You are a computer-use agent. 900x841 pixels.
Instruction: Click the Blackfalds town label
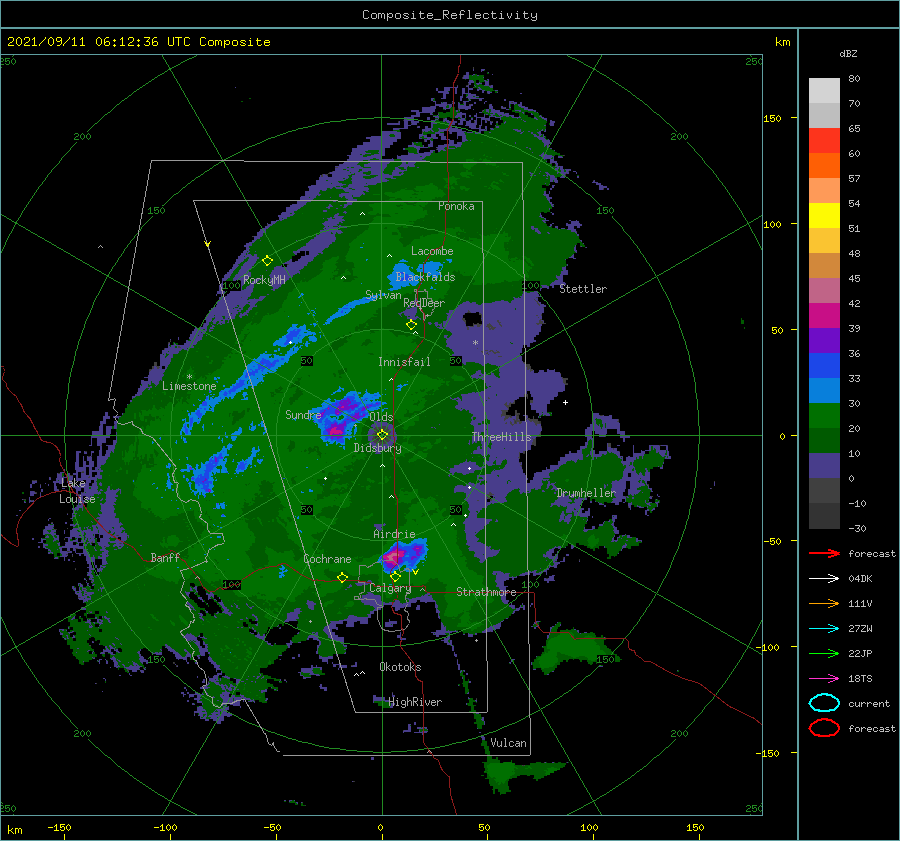[x=425, y=277]
